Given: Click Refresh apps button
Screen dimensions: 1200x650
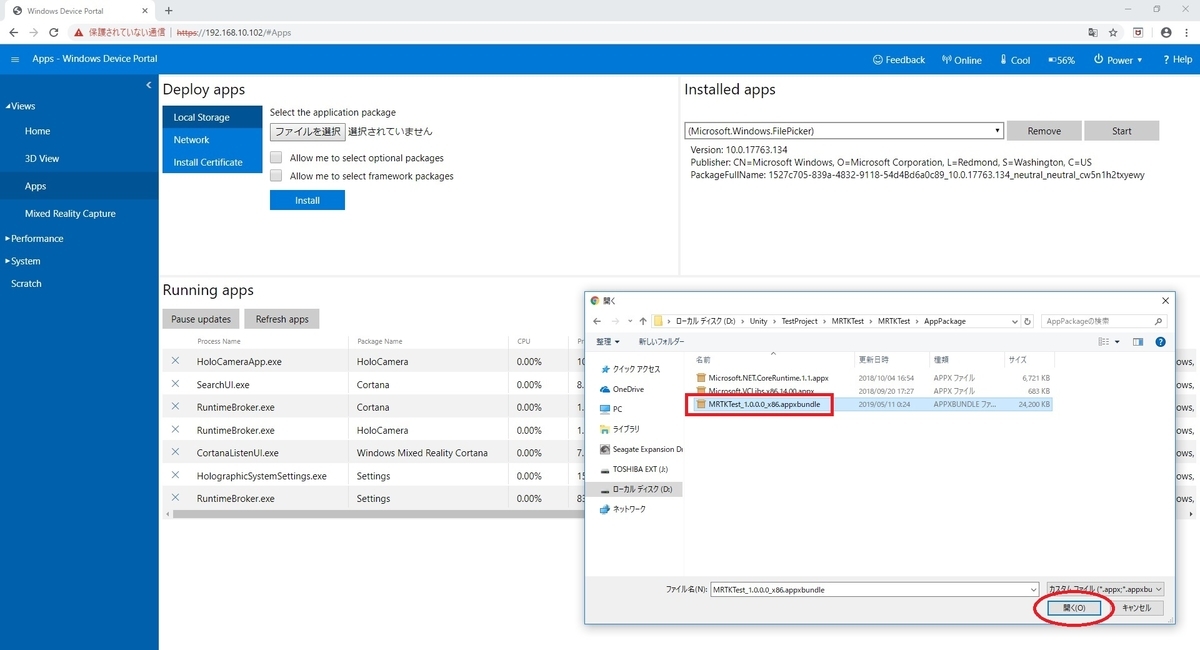Looking at the screenshot, I should (x=282, y=319).
